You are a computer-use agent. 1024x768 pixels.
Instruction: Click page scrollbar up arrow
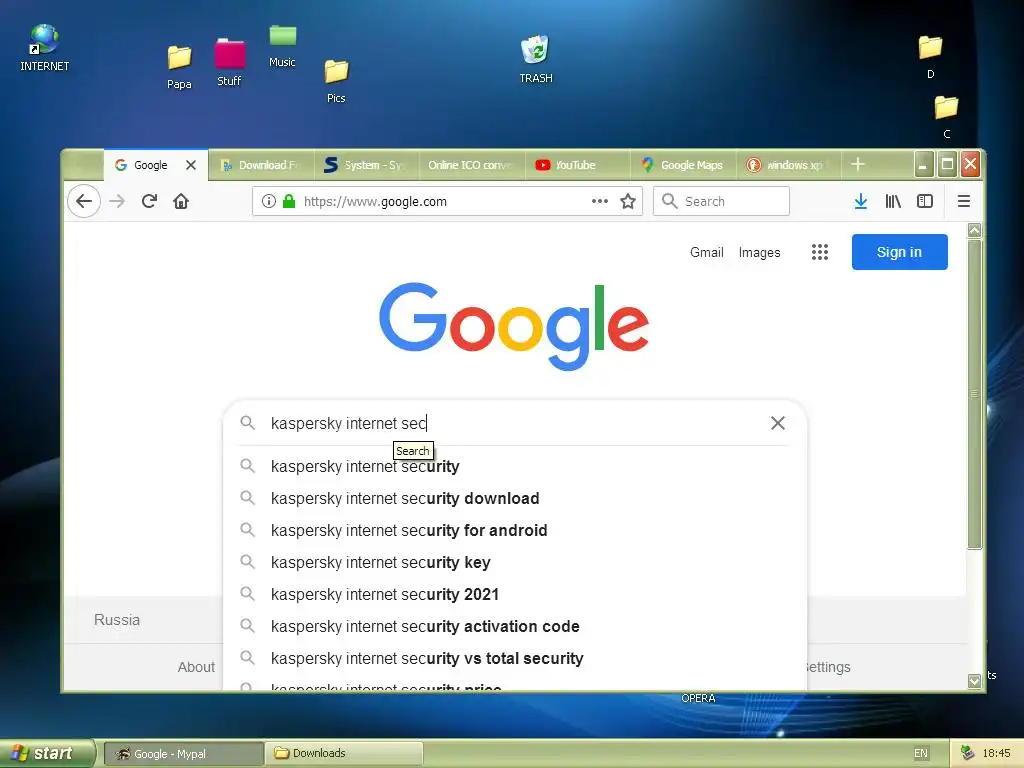[974, 230]
